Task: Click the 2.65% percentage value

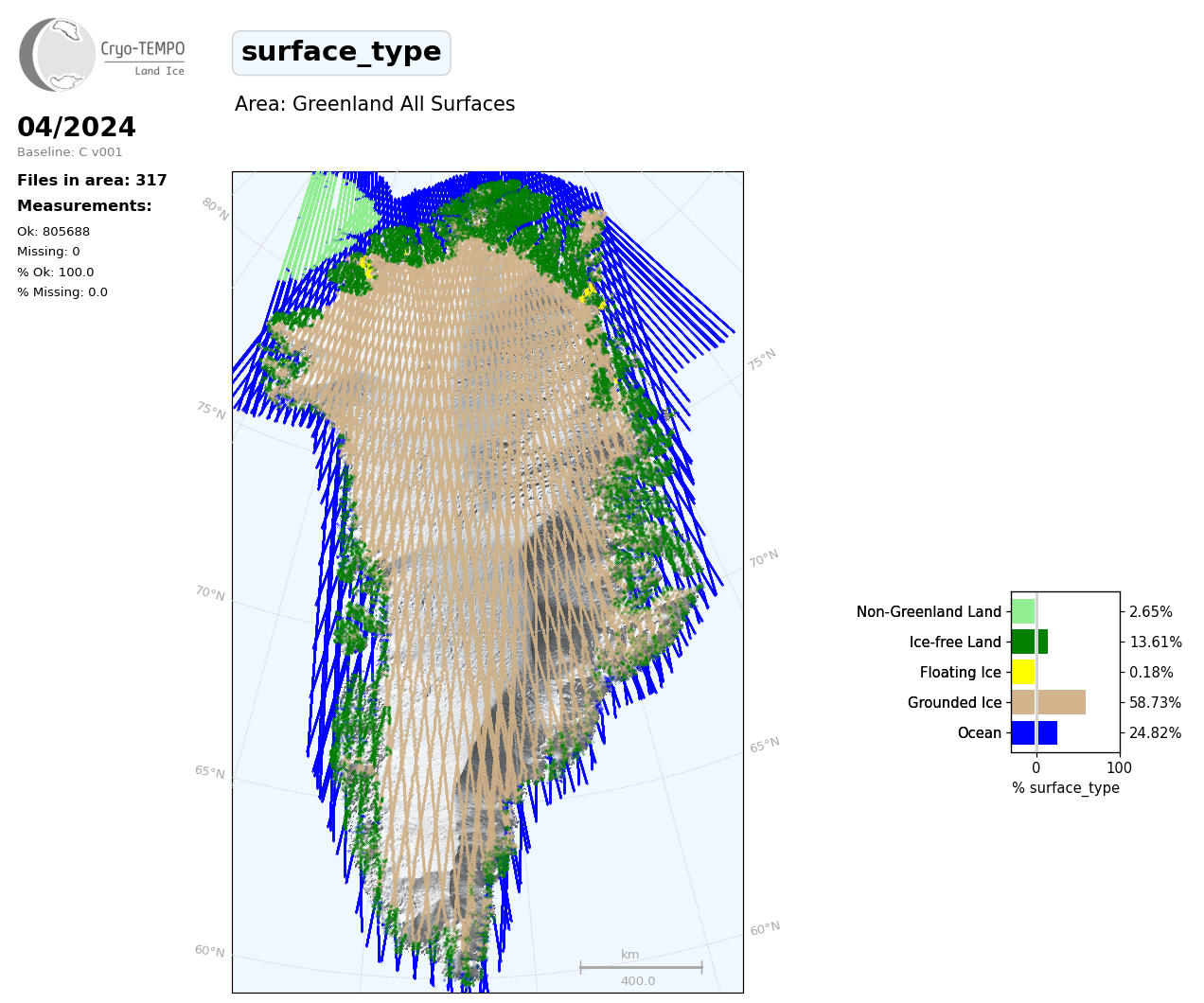Action: point(1151,612)
